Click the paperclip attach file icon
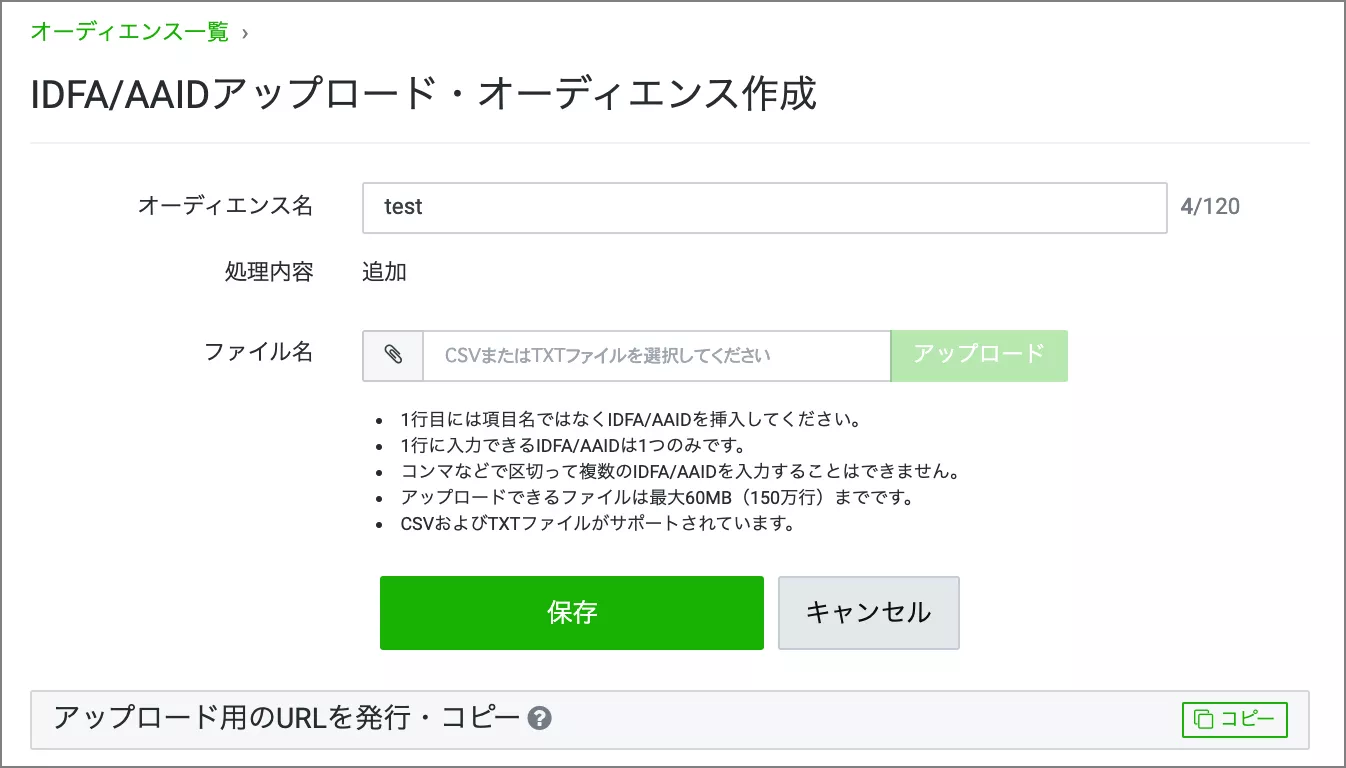 393,356
